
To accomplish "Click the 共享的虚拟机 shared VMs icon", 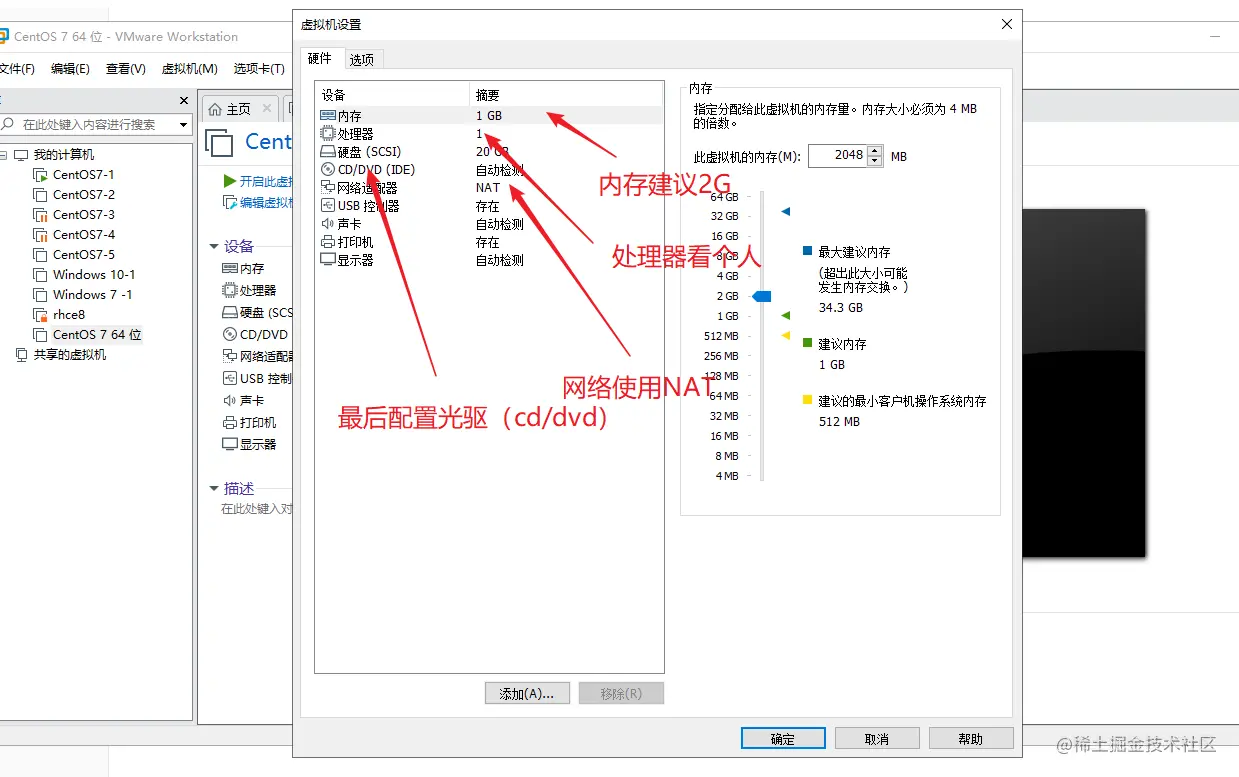I will 22,355.
